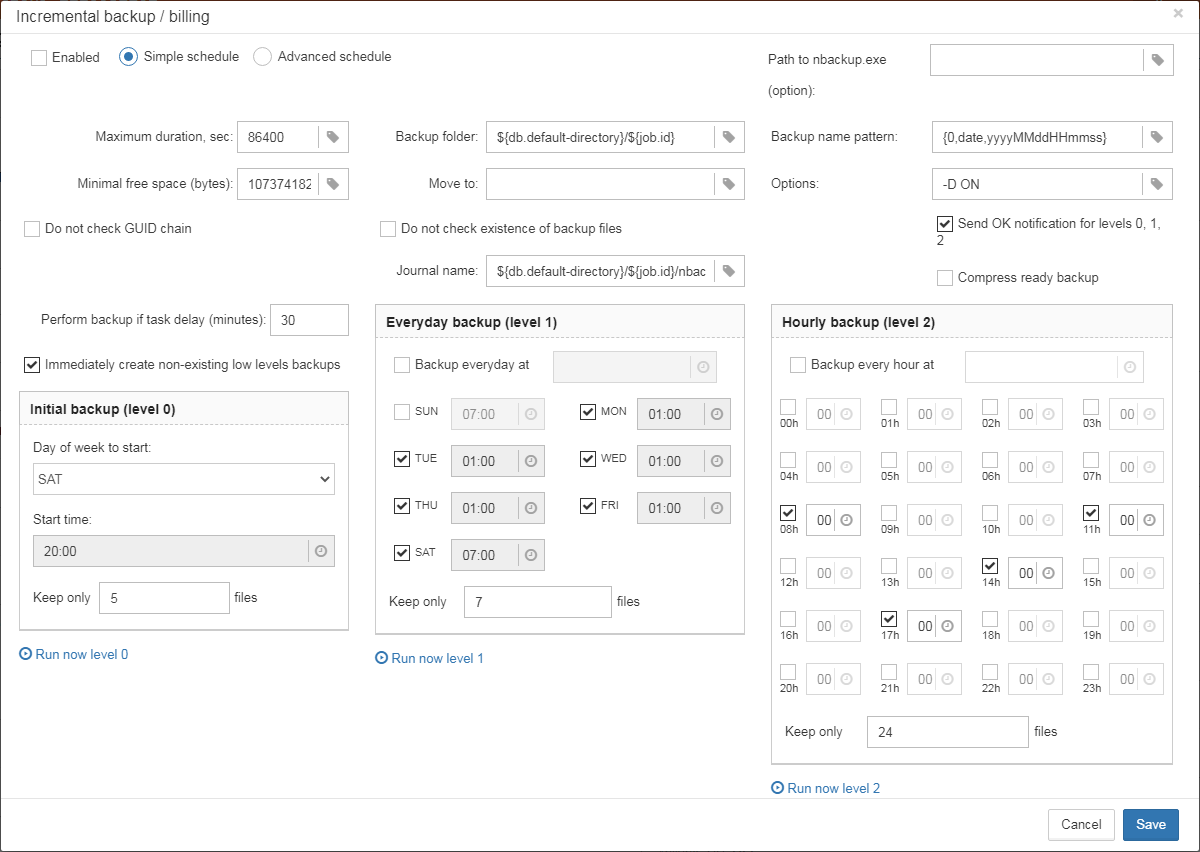Toggle the Enabled checkbox
This screenshot has width=1200, height=852.
coord(39,58)
